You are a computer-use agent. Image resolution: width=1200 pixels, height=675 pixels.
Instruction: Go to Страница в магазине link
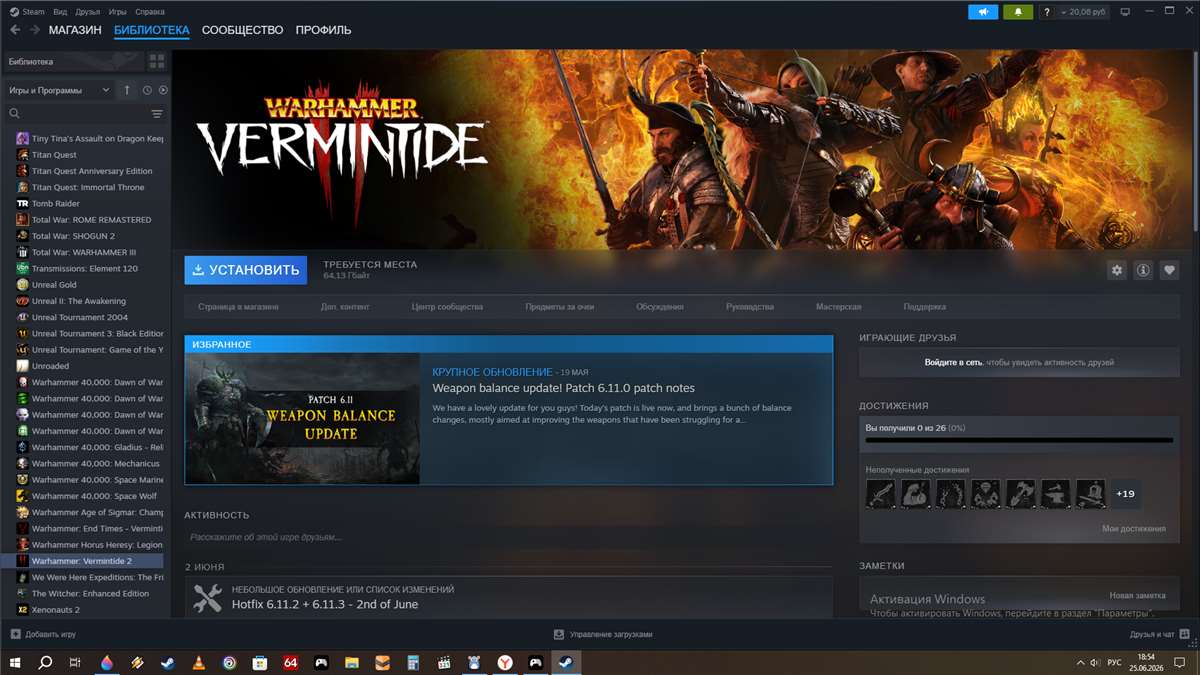(x=238, y=307)
